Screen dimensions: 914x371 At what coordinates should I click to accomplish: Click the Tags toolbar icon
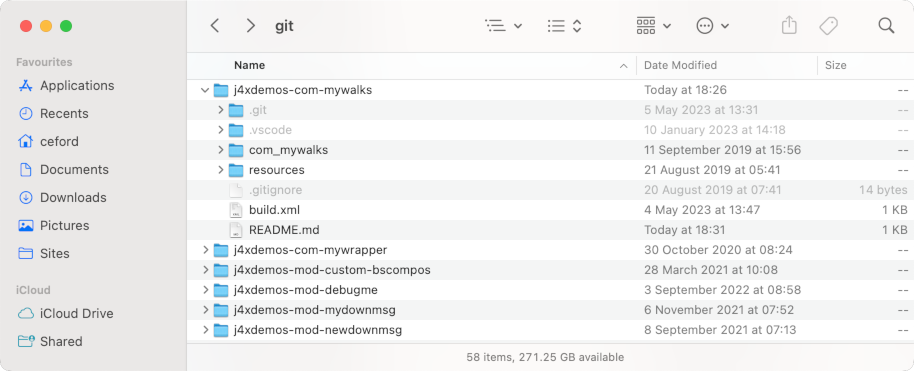tap(828, 26)
